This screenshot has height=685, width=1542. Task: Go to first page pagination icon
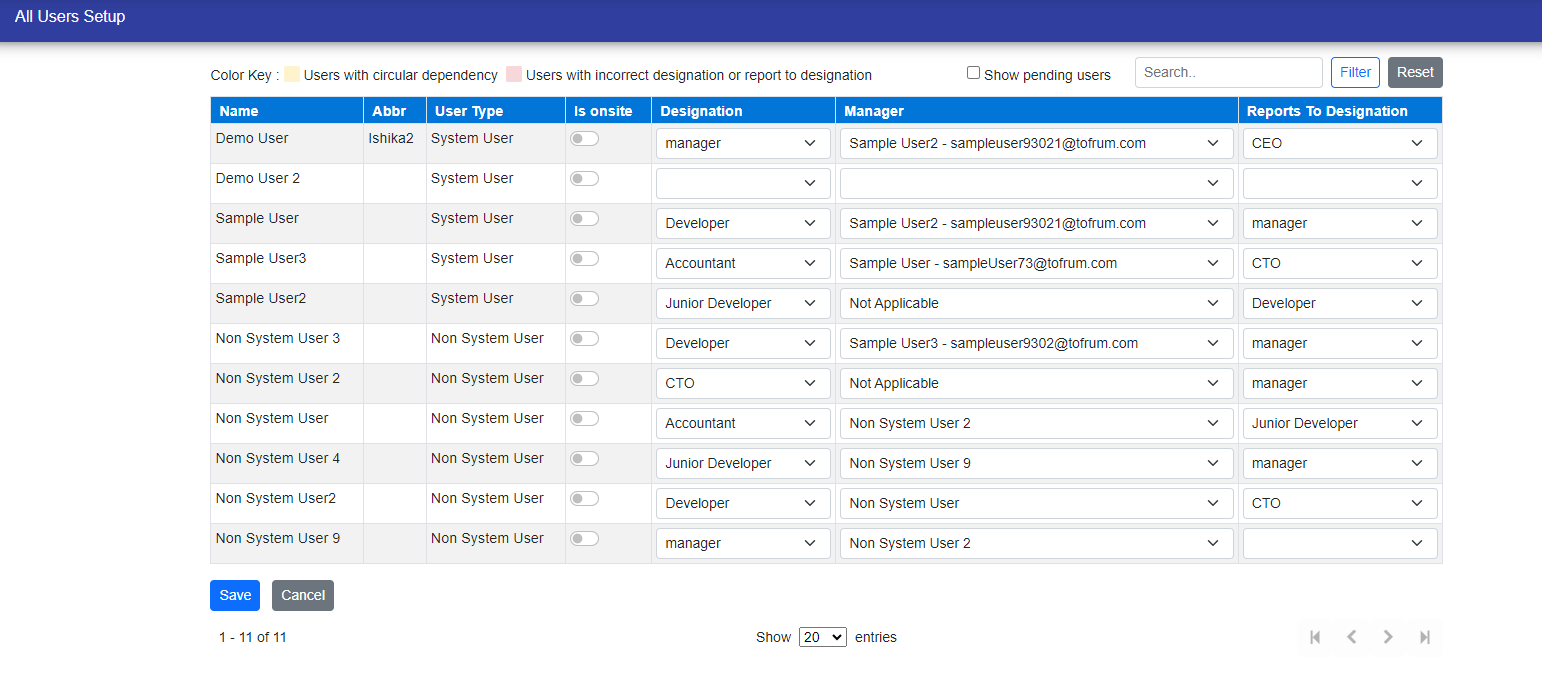click(1315, 637)
